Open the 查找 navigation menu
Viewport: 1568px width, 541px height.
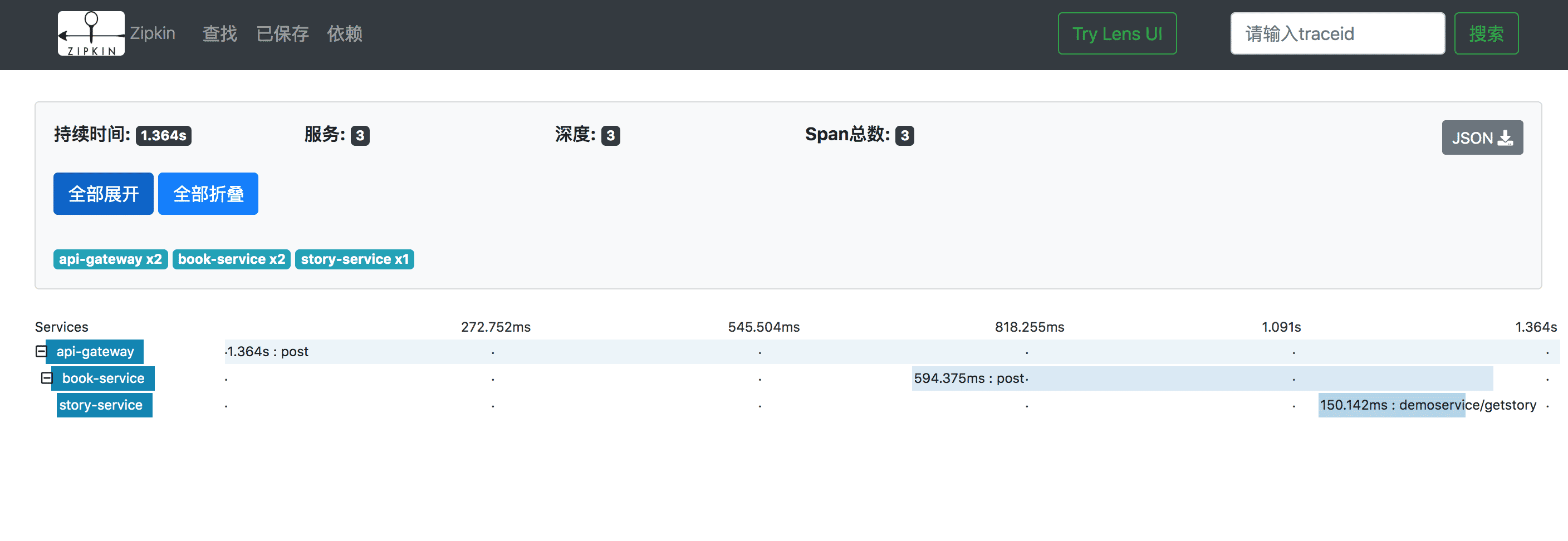click(x=219, y=33)
